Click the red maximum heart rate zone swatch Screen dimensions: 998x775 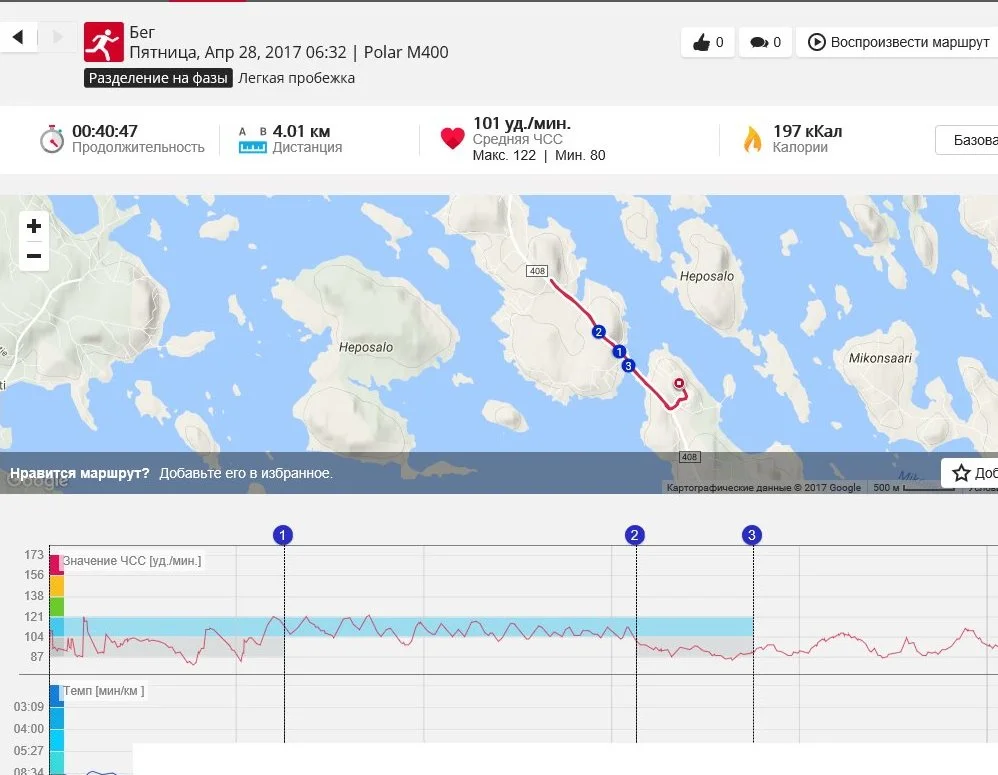point(57,564)
